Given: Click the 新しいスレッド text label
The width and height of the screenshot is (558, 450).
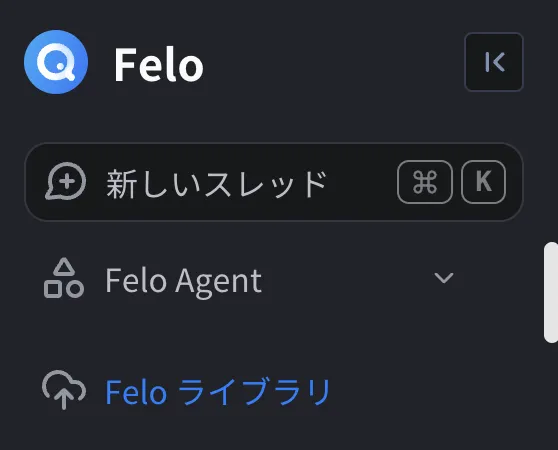Looking at the screenshot, I should (x=216, y=184).
